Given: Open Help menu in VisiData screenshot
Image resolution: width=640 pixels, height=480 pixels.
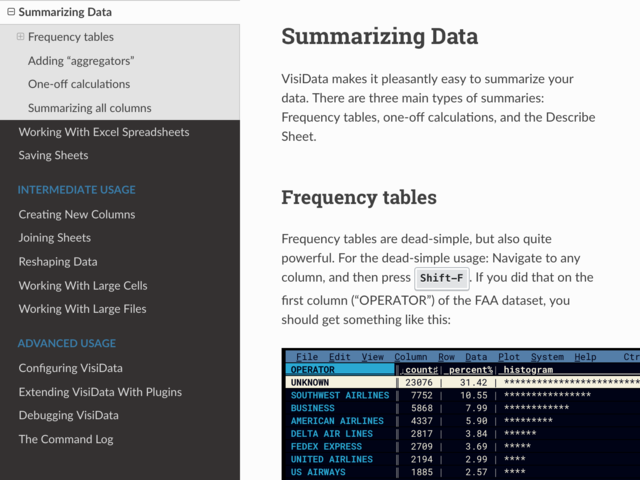Looking at the screenshot, I should tap(585, 357).
